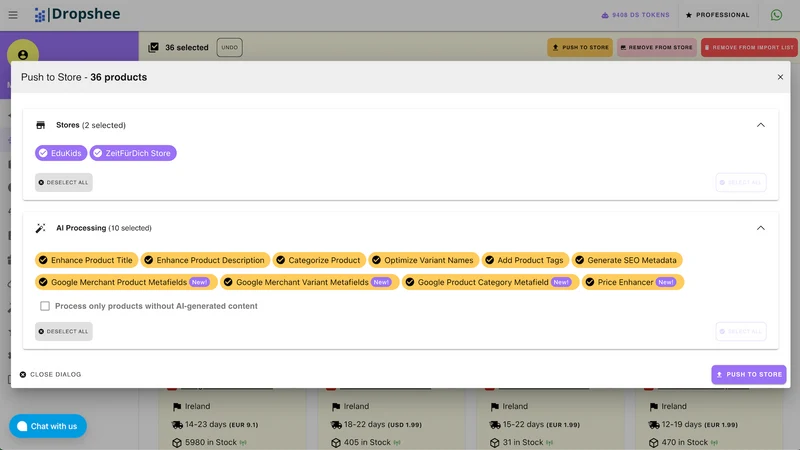Viewport: 800px width, 450px height.
Task: Toggle Add Product Tags option
Action: [x=525, y=260]
